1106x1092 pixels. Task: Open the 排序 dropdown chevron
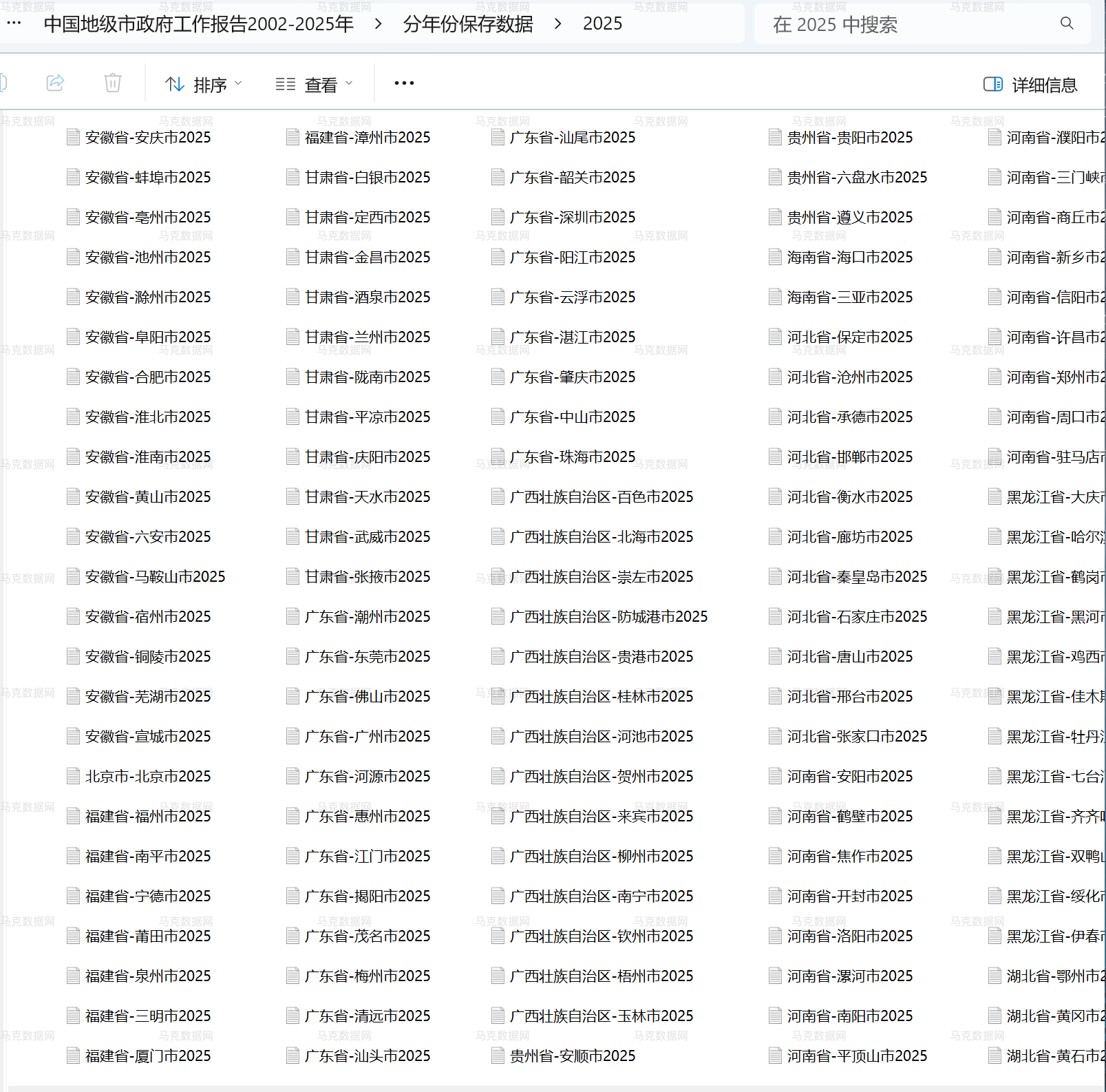pyautogui.click(x=238, y=83)
